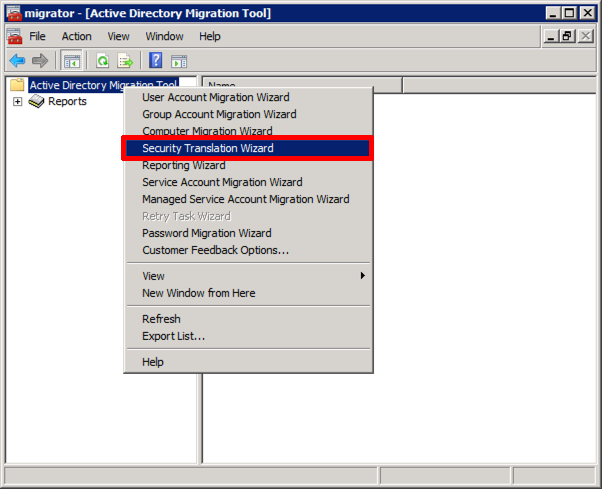Choose Reporting Wizard

coord(248,165)
